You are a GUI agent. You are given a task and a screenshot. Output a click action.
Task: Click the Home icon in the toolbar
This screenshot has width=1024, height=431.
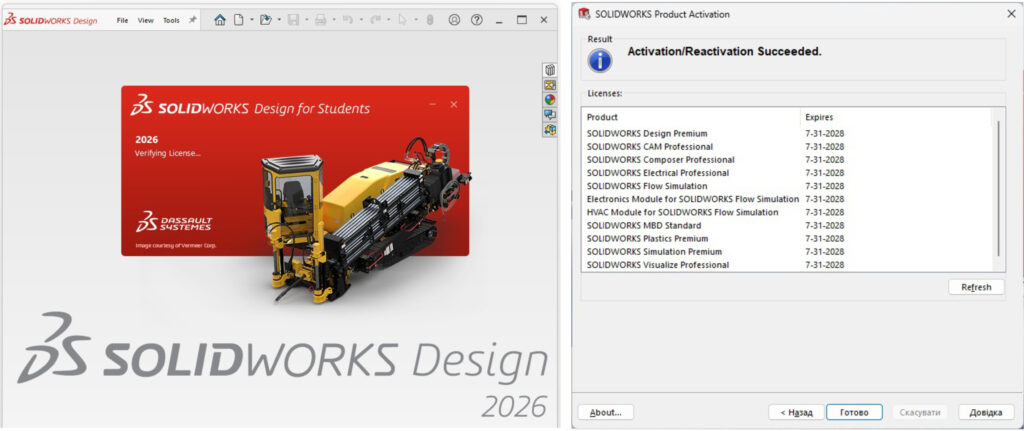(x=220, y=20)
